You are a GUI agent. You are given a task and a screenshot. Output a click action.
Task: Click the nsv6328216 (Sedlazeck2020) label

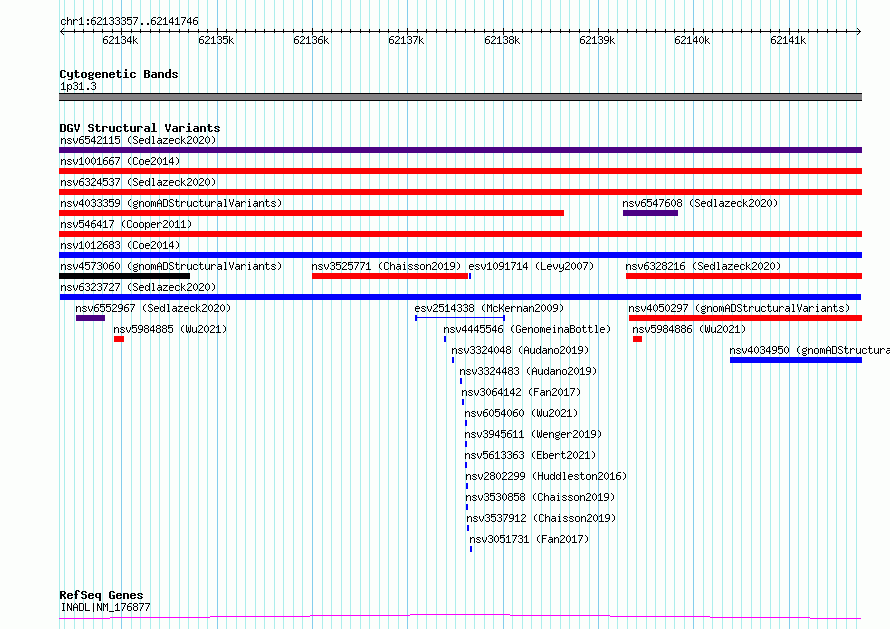click(703, 266)
